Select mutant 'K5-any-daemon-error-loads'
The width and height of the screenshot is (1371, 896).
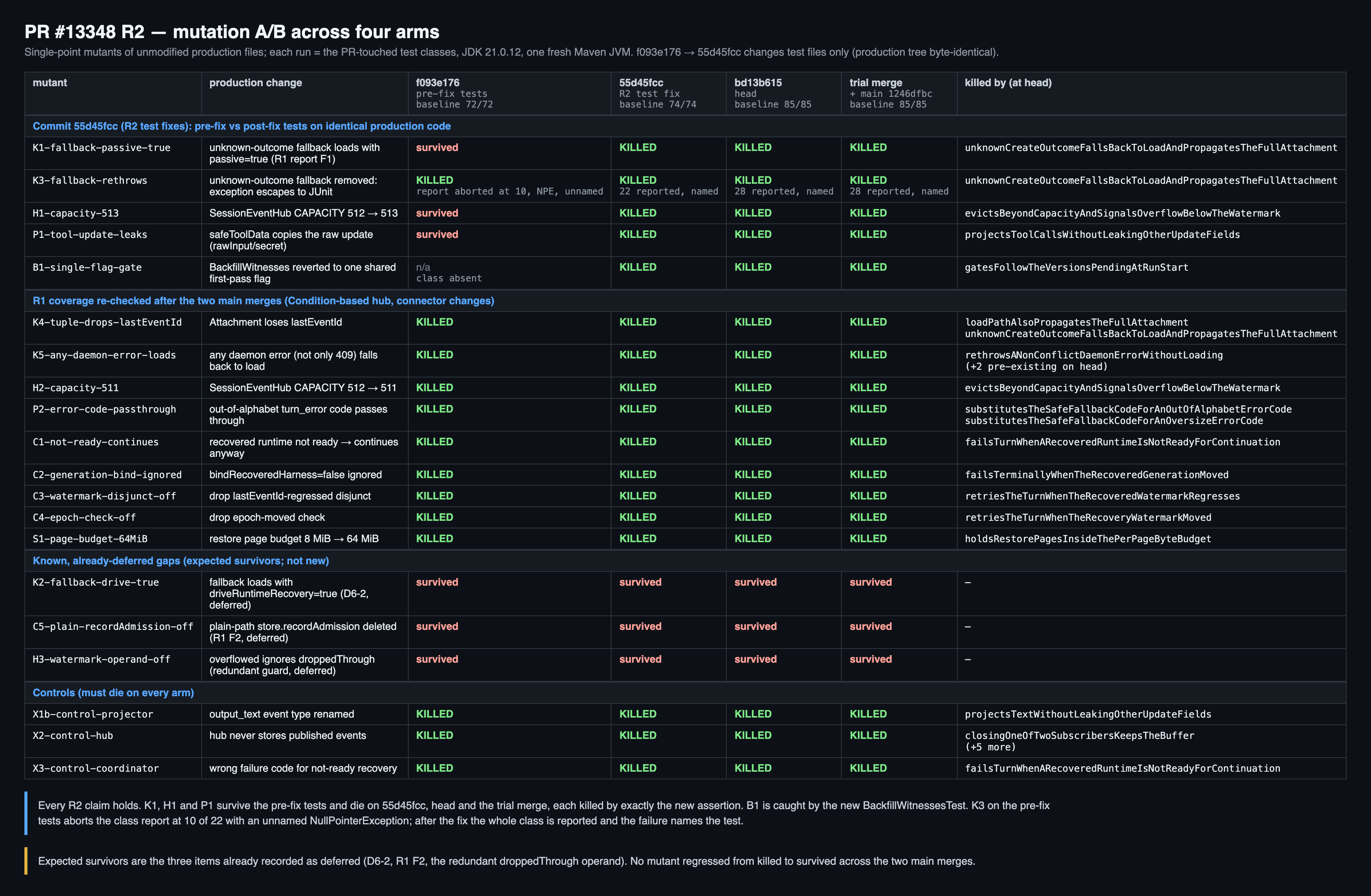tap(104, 355)
